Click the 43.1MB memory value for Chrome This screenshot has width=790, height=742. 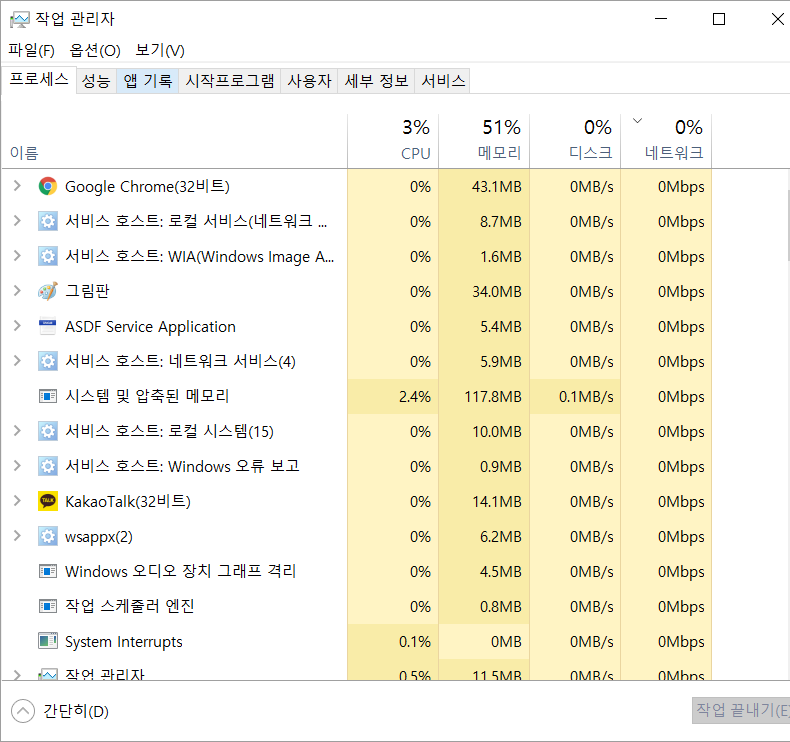coord(496,187)
